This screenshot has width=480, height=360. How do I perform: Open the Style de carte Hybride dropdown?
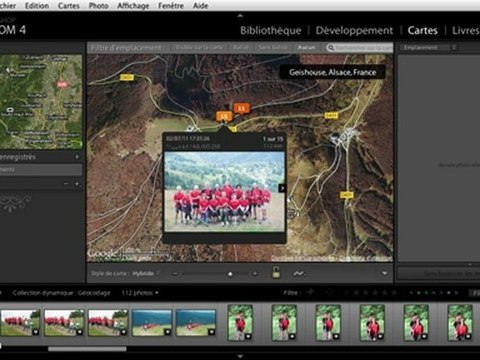click(x=146, y=274)
